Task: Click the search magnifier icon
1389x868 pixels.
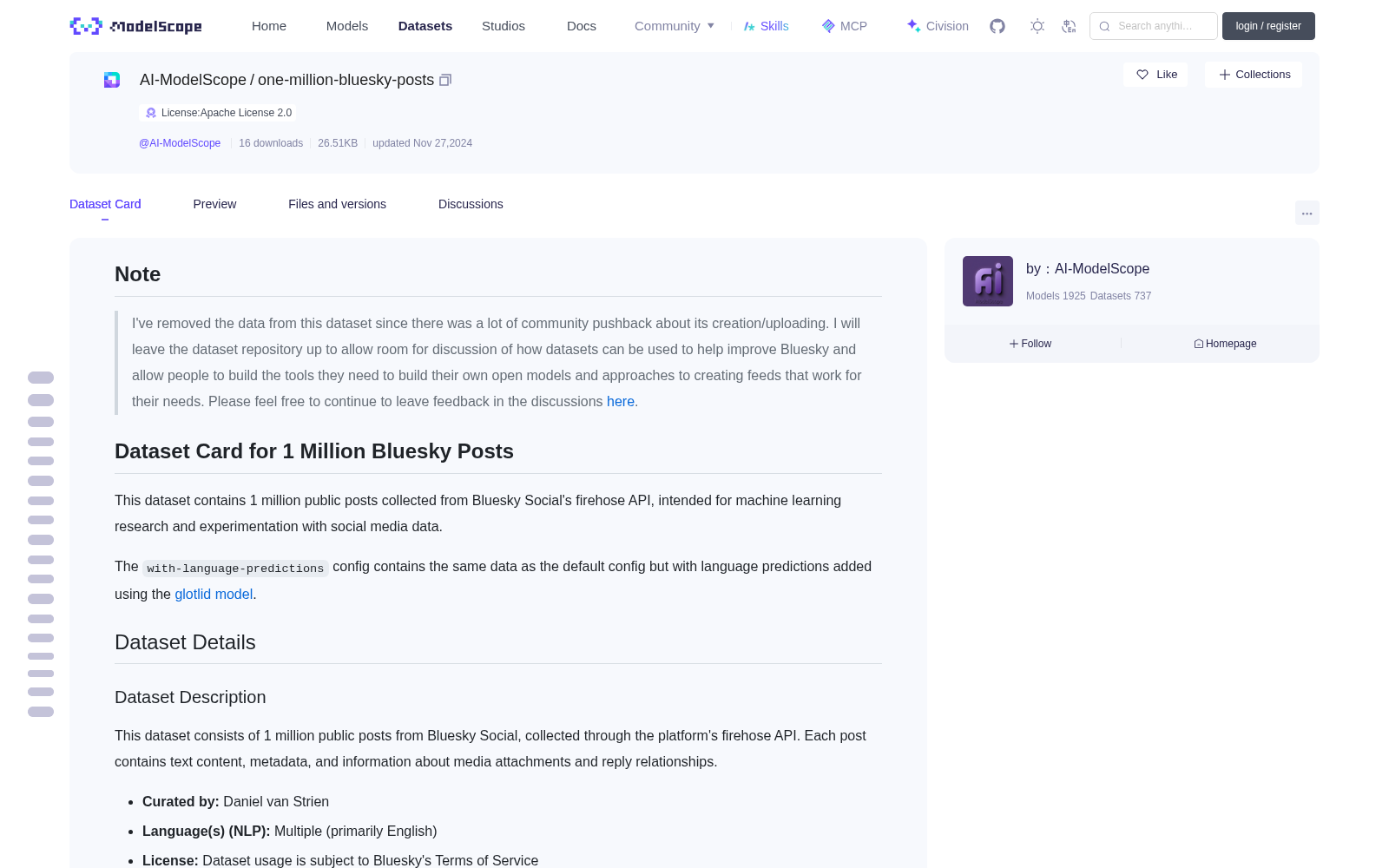Action: [1104, 26]
